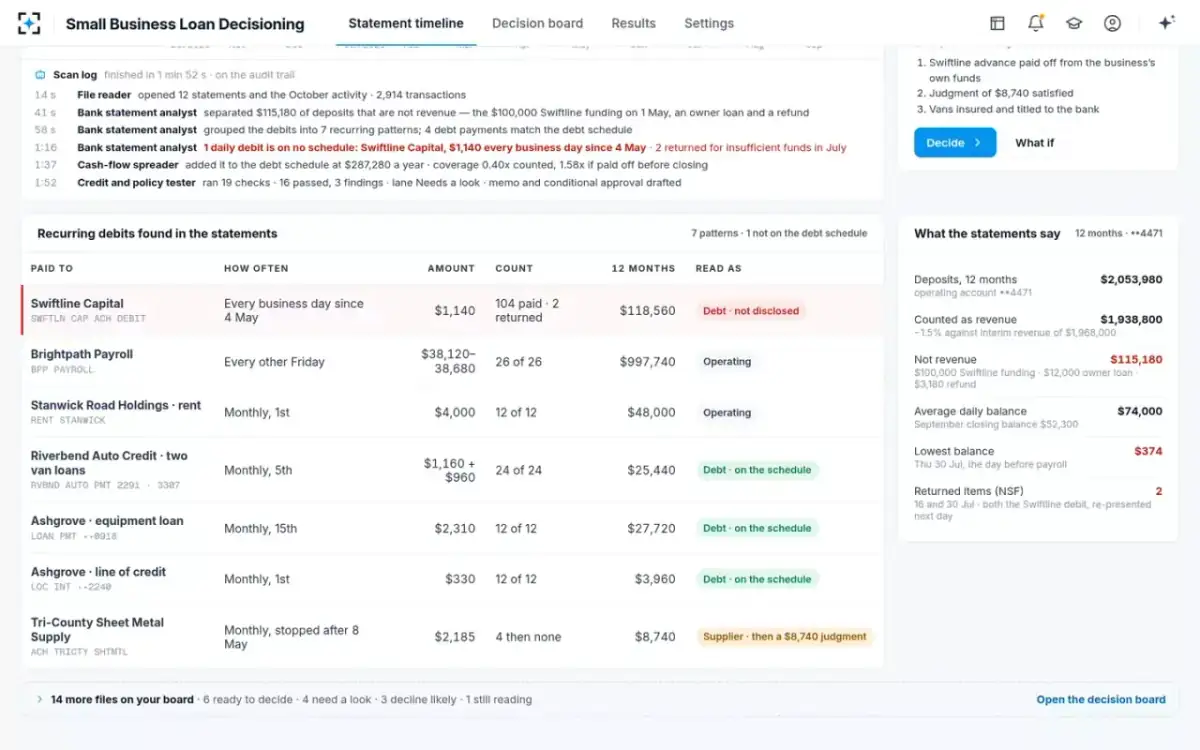The image size is (1200, 750).
Task: Click the '104 paid · 2 returned' count
Action: pos(527,311)
